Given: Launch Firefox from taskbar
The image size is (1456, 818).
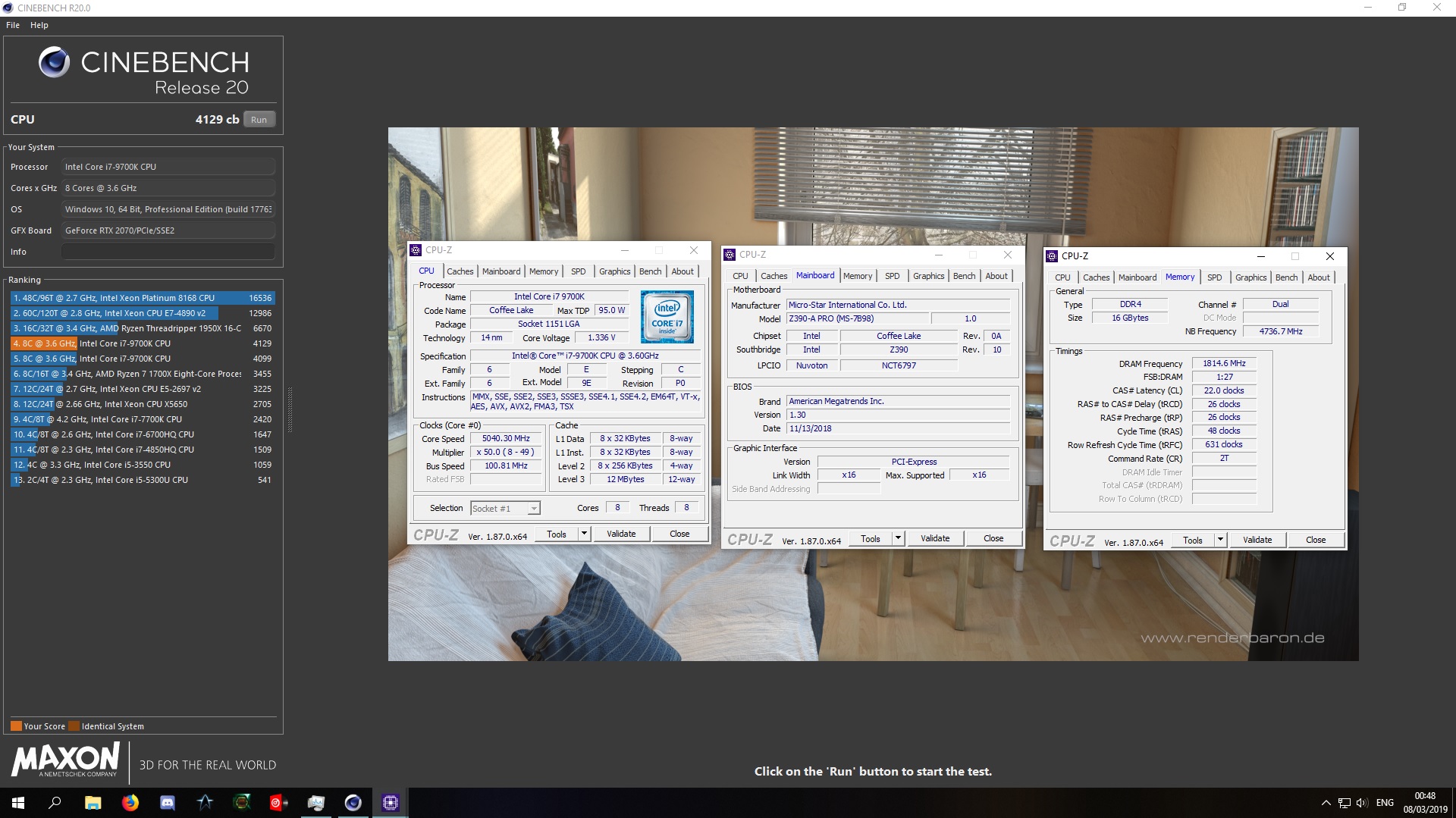Looking at the screenshot, I should click(x=130, y=802).
